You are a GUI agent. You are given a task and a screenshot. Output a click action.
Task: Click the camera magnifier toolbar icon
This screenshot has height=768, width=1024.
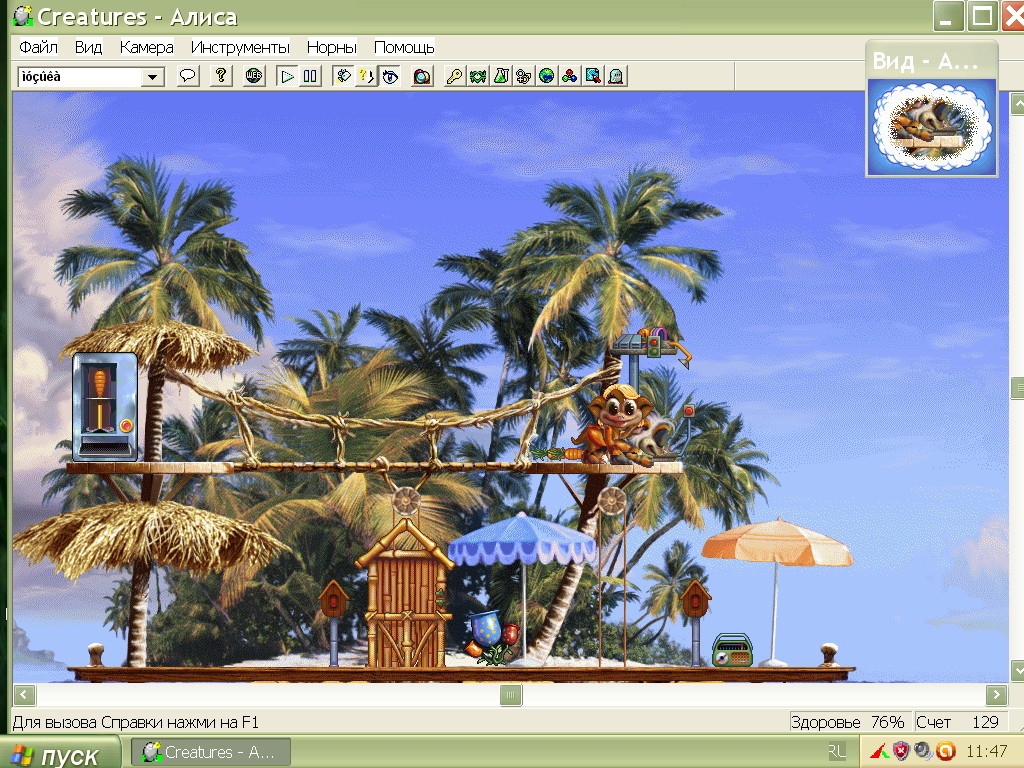click(x=423, y=76)
